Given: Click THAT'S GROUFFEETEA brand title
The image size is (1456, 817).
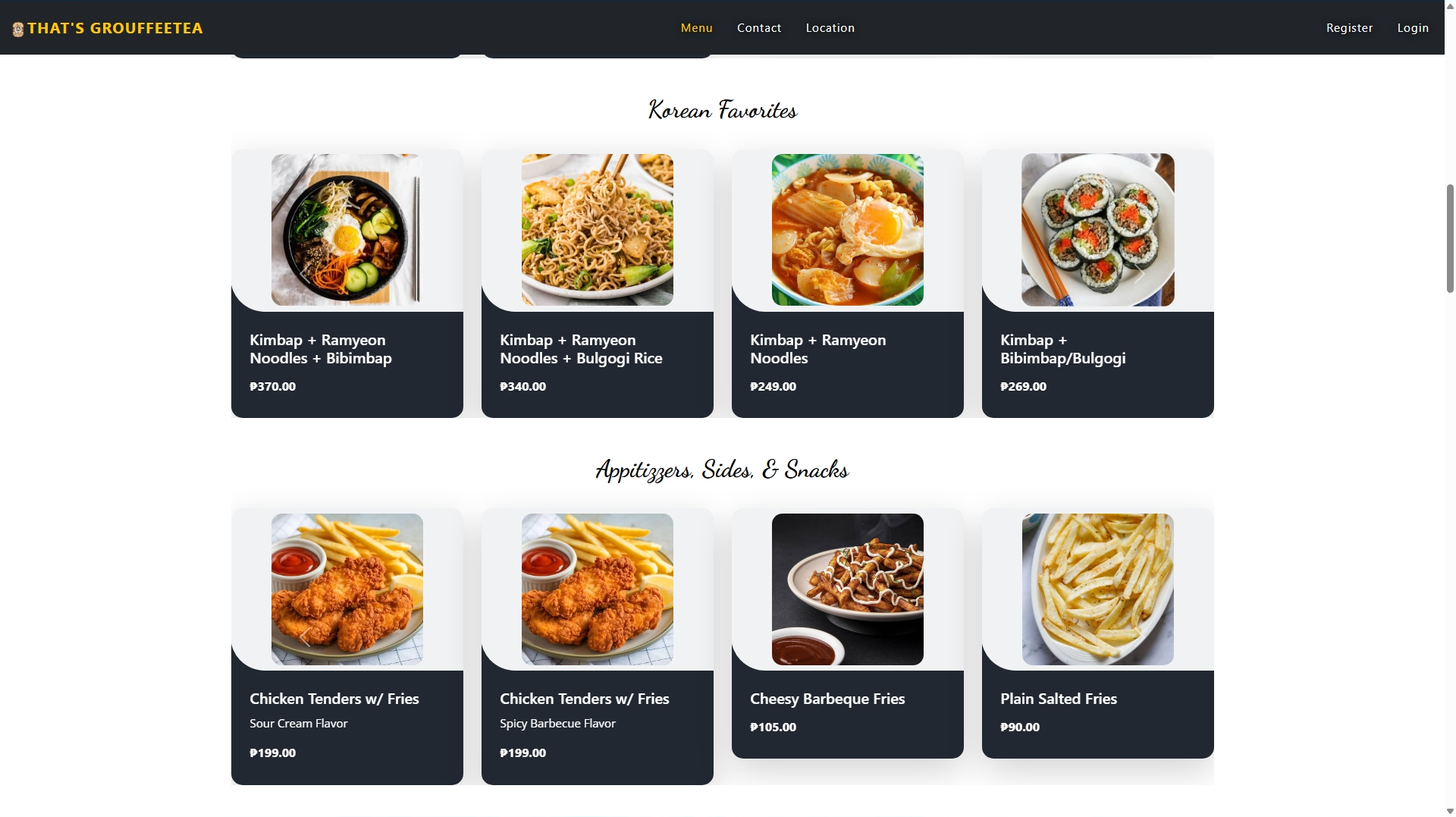Looking at the screenshot, I should tap(115, 29).
